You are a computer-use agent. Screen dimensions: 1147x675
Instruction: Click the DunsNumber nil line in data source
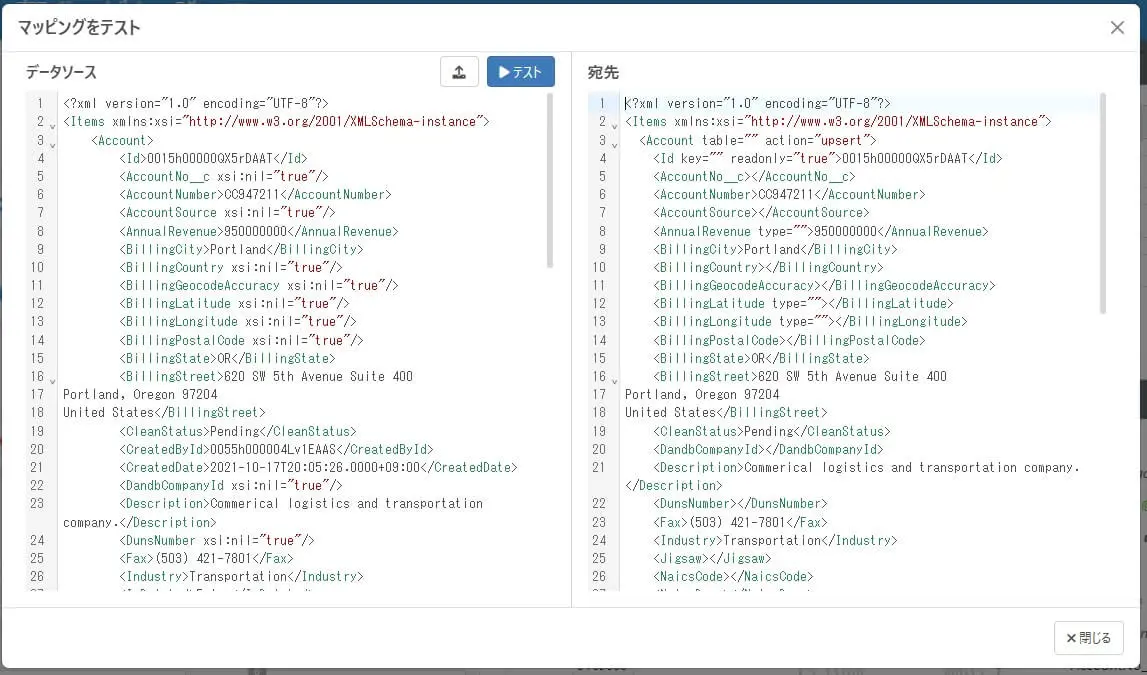pyautogui.click(x=217, y=540)
